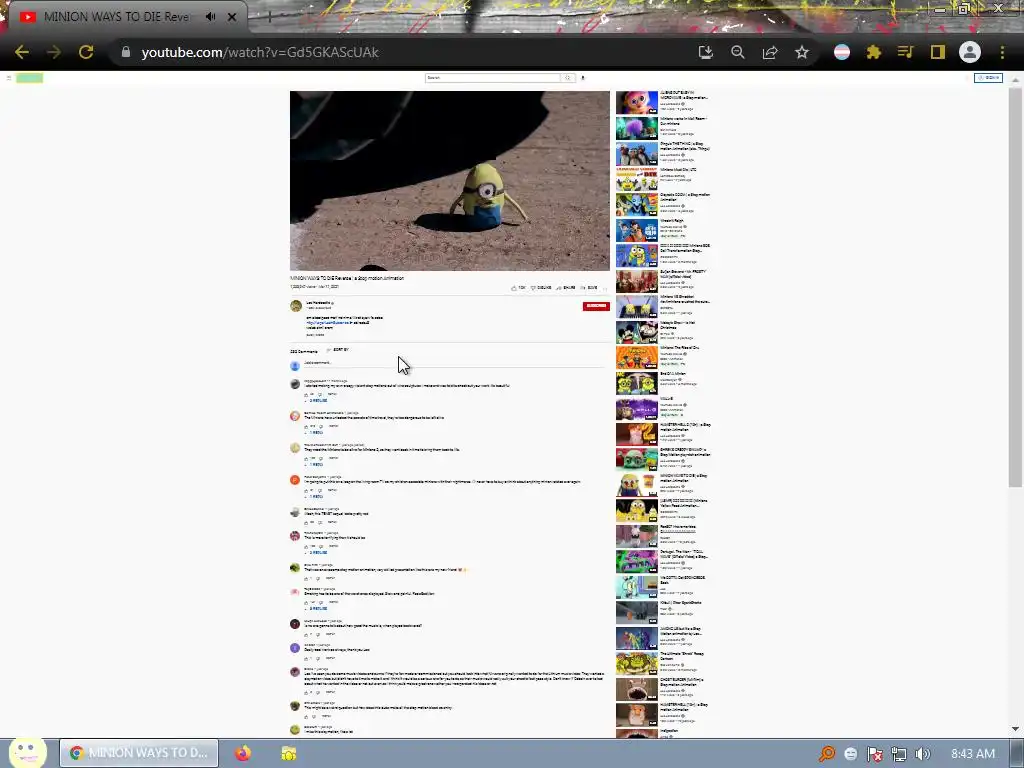Open the Mickey Mouse suggested video thumbnail
This screenshot has width=1024, height=768.
[637, 332]
